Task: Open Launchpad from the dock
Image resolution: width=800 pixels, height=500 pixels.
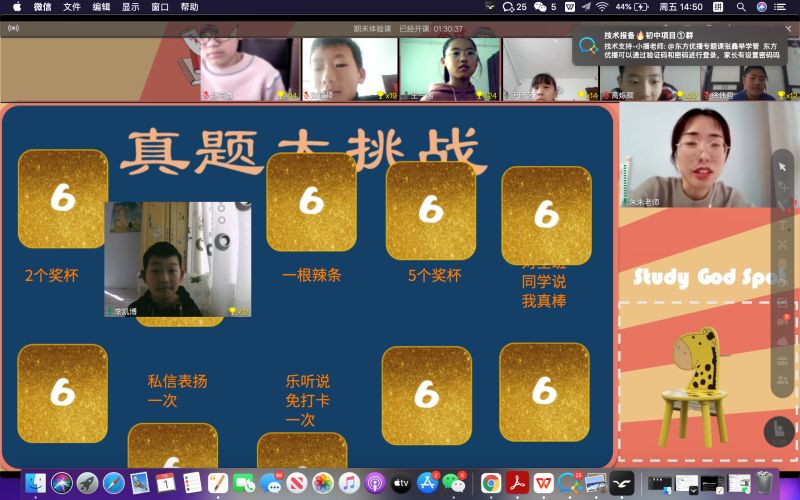Action: [x=88, y=483]
